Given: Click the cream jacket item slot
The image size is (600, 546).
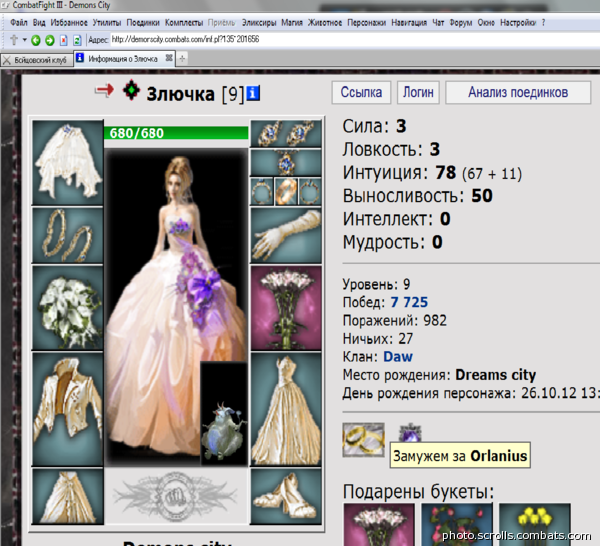Looking at the screenshot, I should [x=68, y=409].
